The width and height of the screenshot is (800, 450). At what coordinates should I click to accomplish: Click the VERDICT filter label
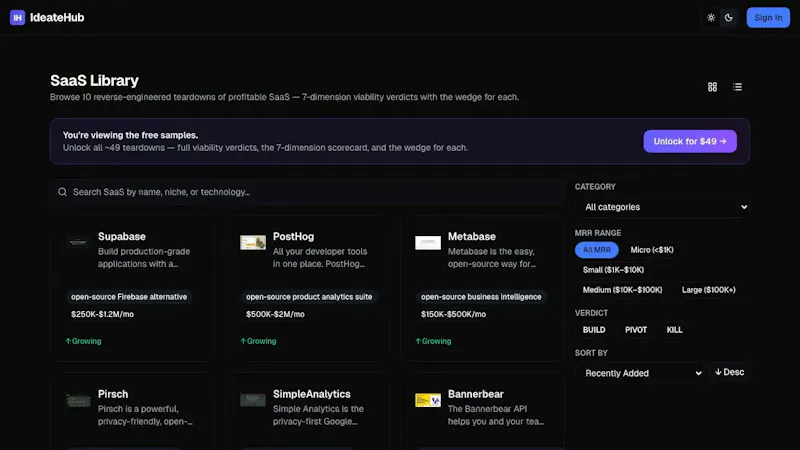(591, 313)
